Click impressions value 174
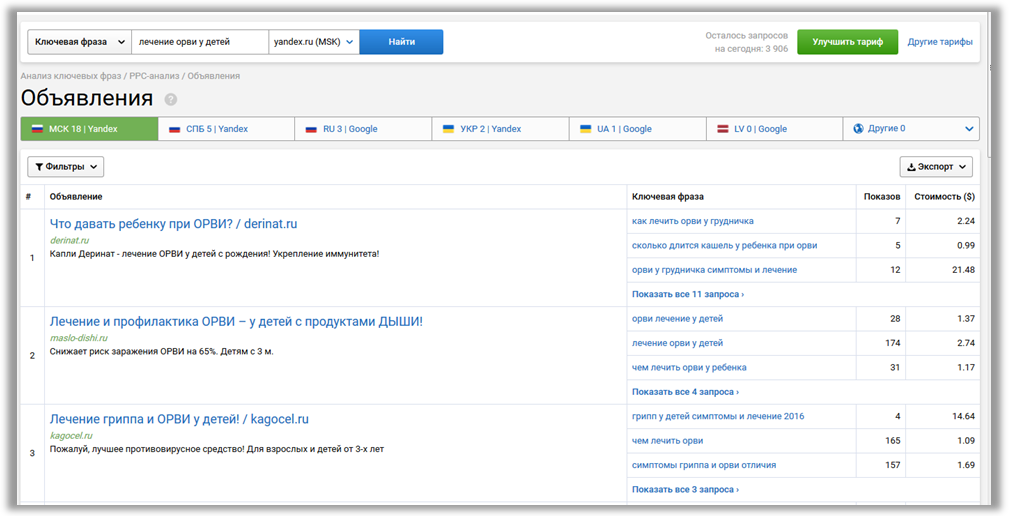Screen dimensions: 1010x516 point(893,343)
